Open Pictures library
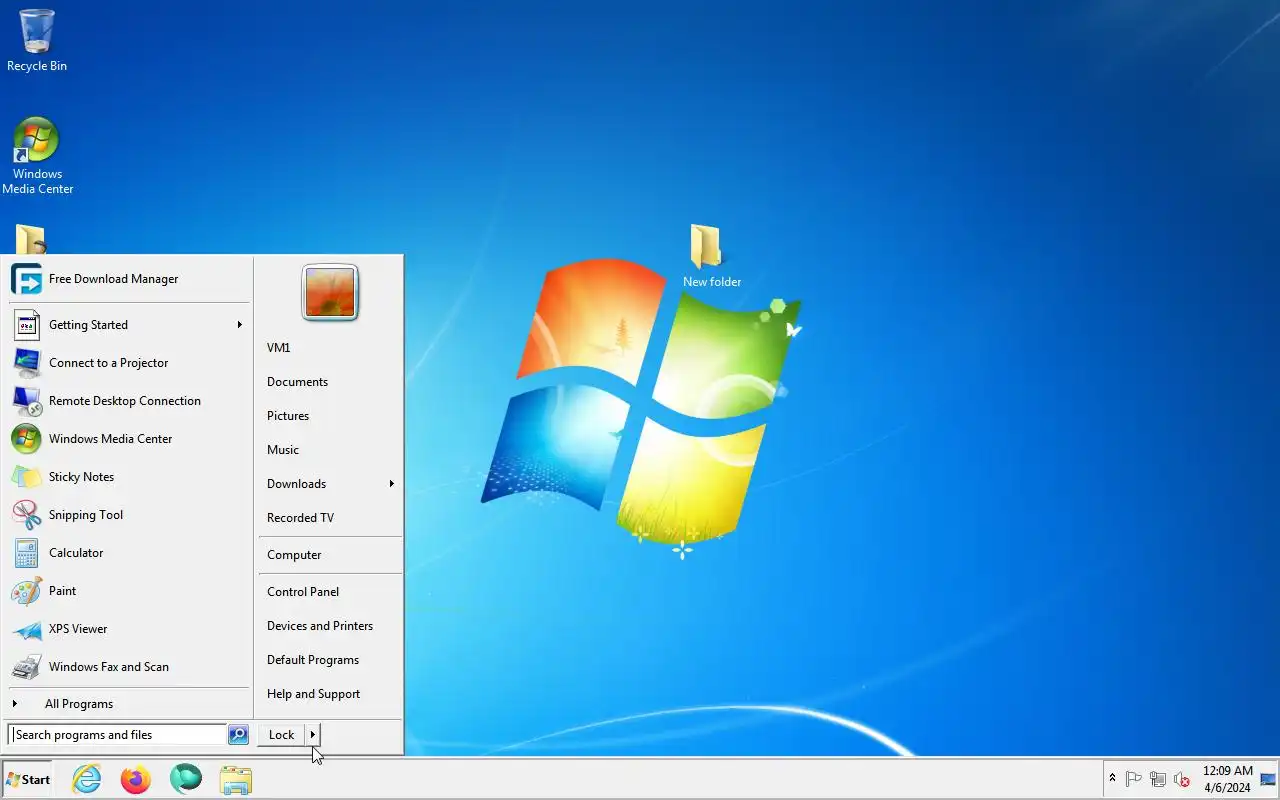The width and height of the screenshot is (1280, 800). [329, 416]
